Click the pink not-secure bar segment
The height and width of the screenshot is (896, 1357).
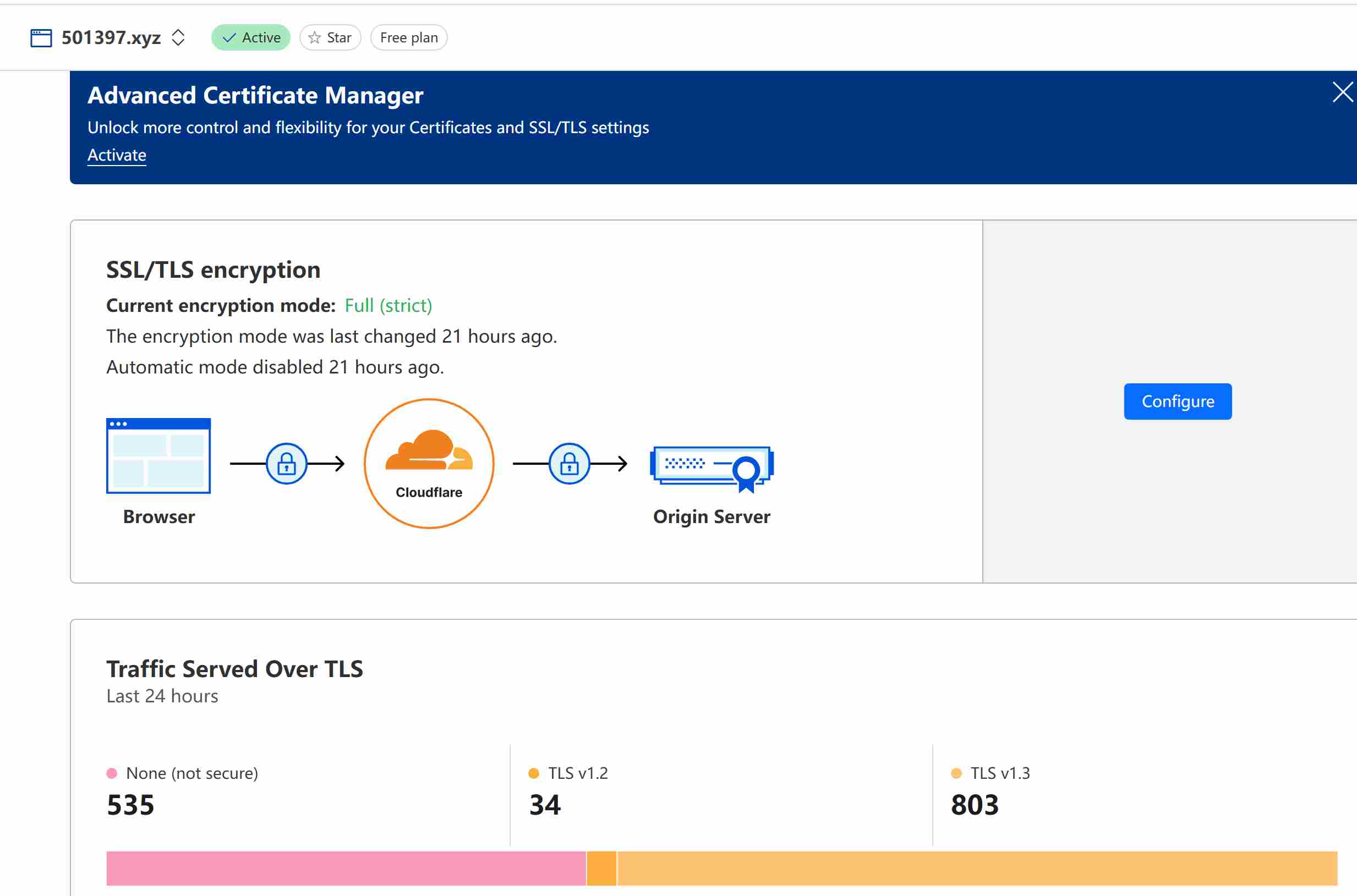coord(346,868)
